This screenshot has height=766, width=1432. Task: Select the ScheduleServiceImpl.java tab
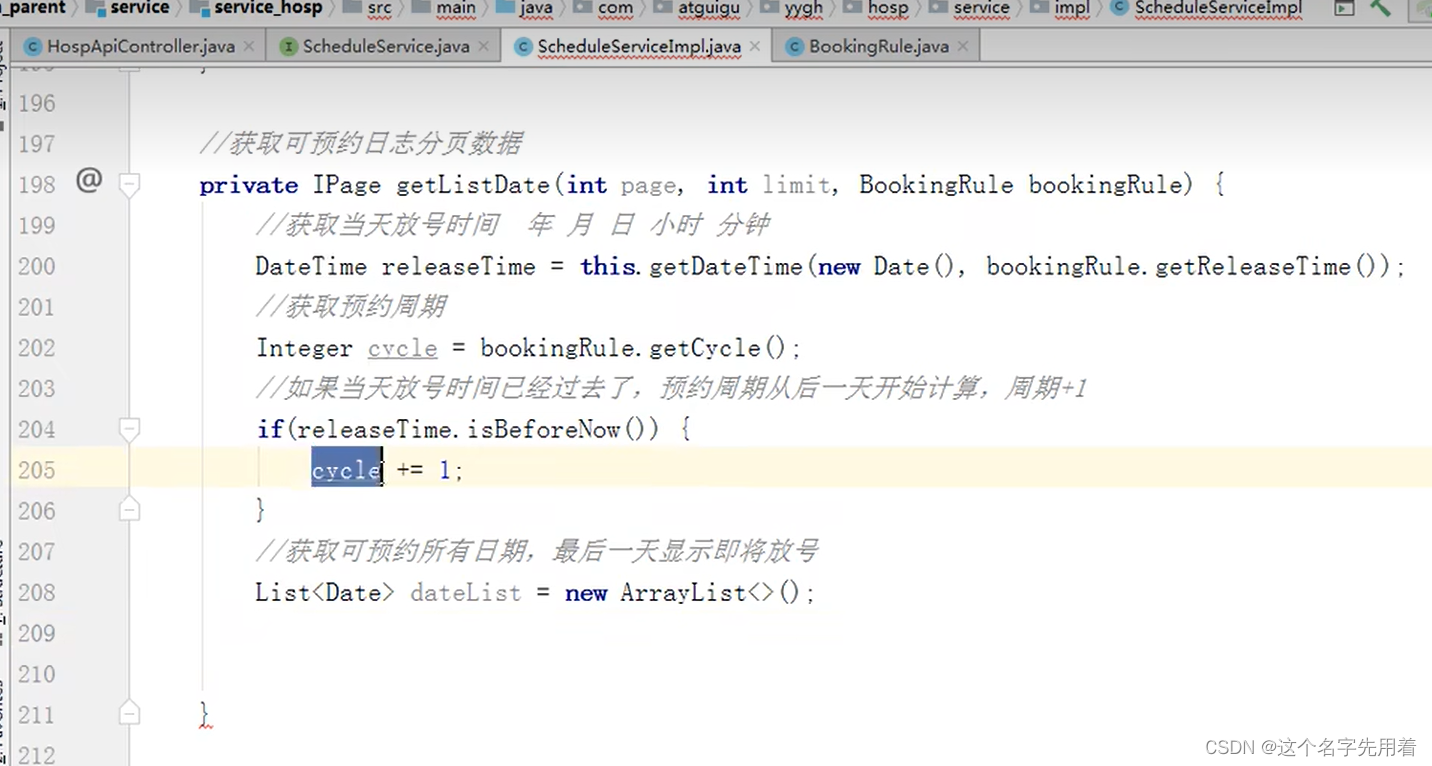[x=639, y=46]
